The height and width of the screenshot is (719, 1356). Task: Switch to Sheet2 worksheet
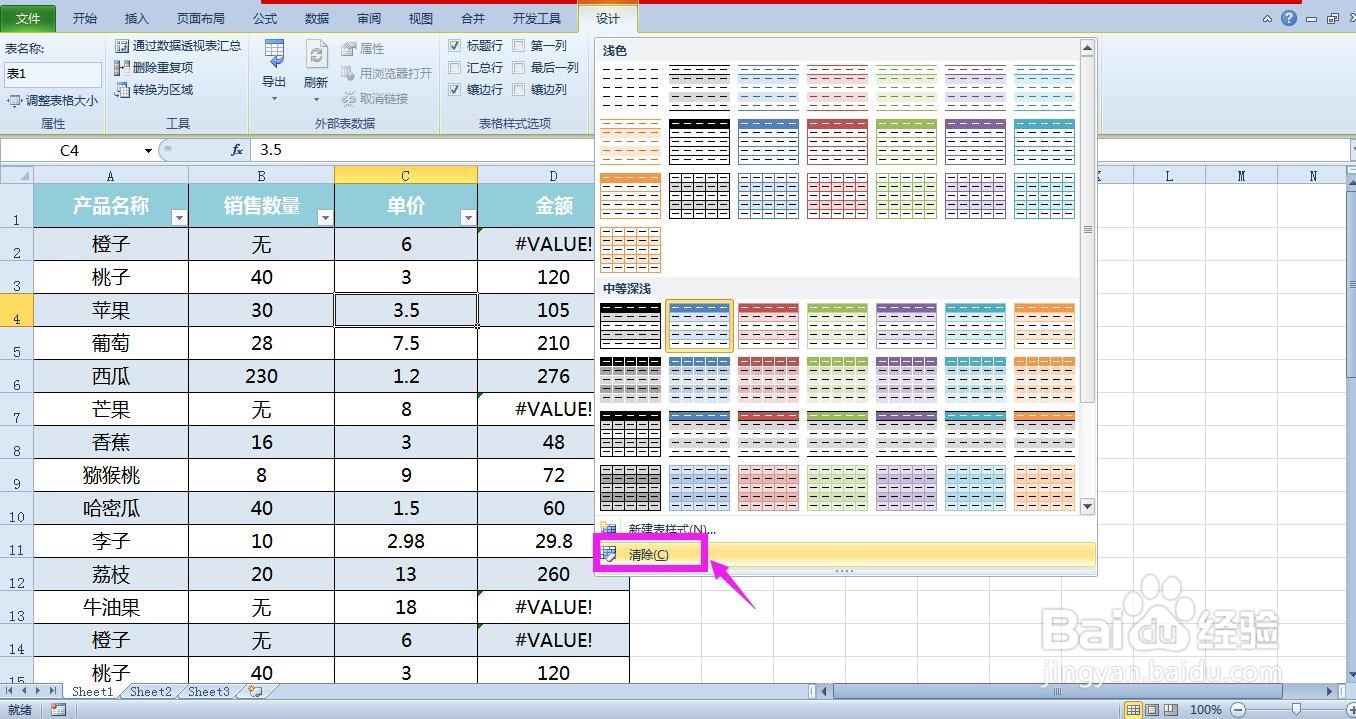[x=150, y=691]
